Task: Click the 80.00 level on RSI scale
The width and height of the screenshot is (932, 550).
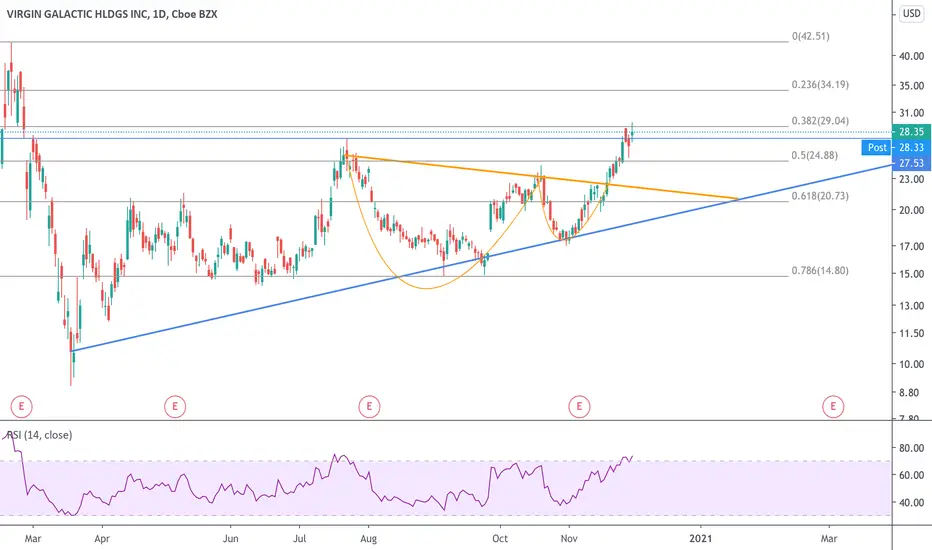Action: click(x=911, y=448)
